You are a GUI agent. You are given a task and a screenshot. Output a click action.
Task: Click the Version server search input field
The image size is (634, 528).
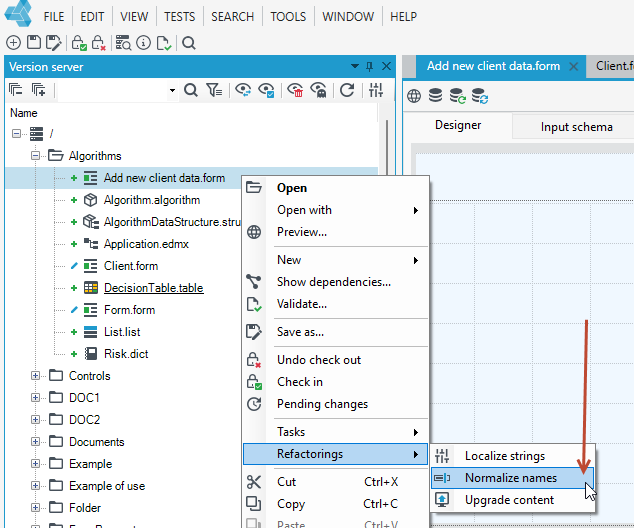click(113, 90)
